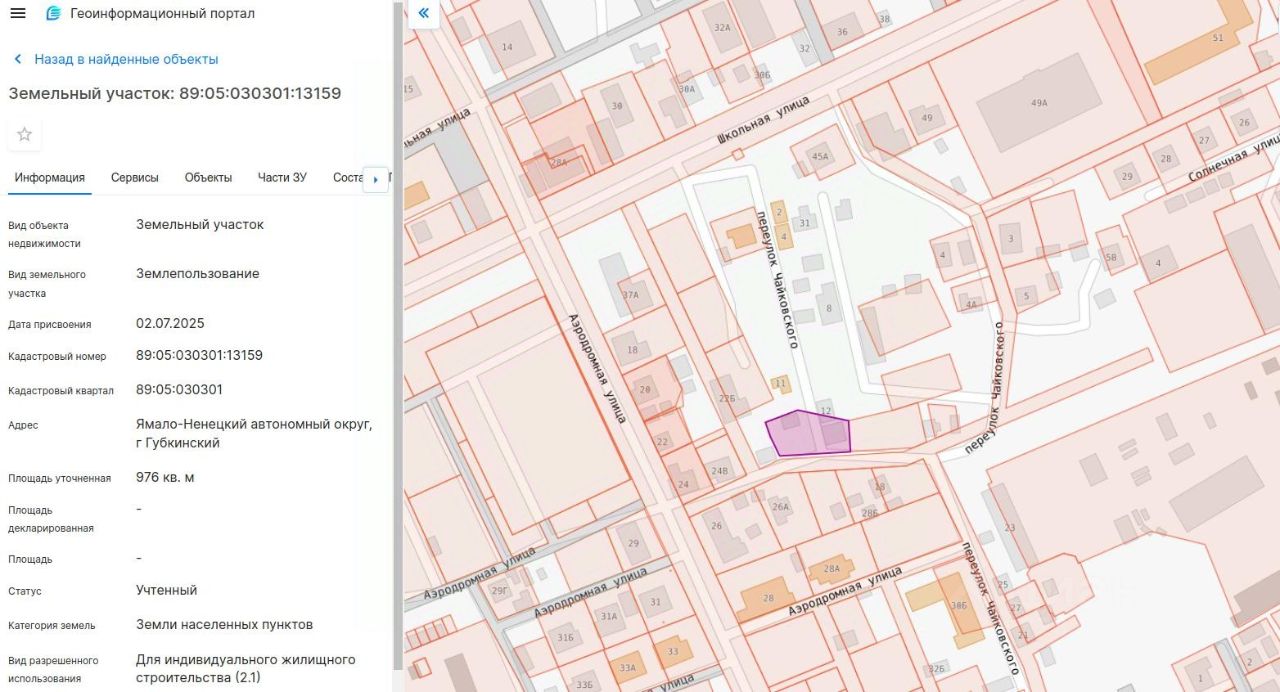This screenshot has height=692, width=1280.
Task: Click building 23 on the map
Action: coord(1009,527)
